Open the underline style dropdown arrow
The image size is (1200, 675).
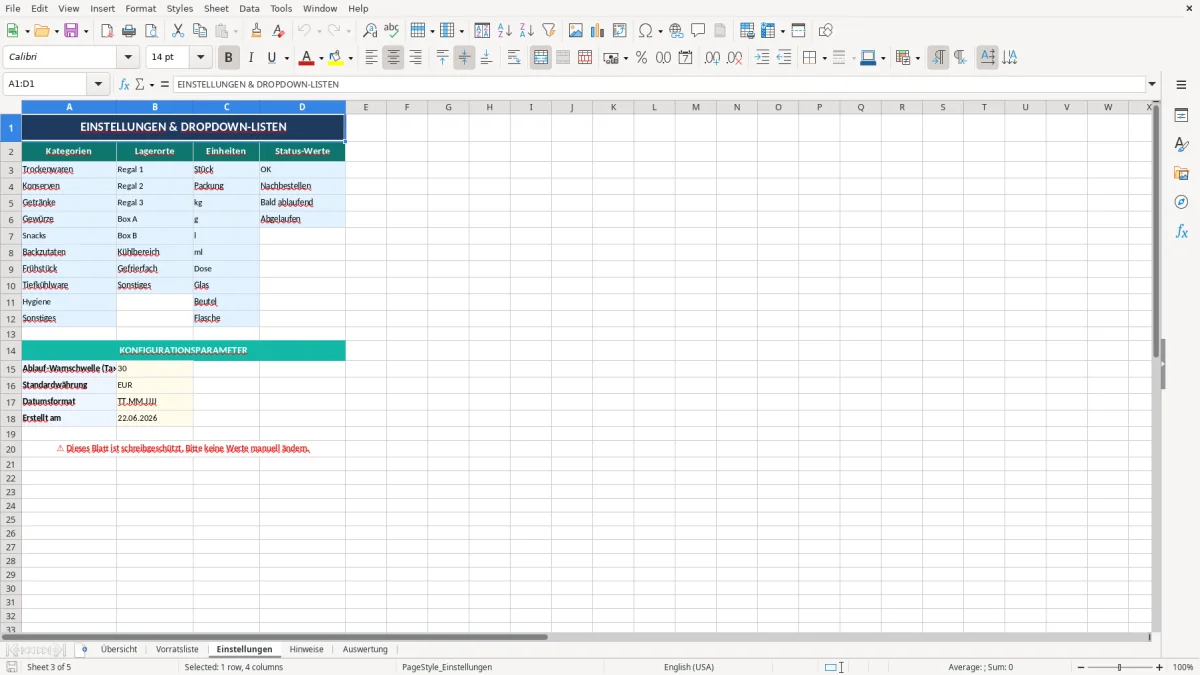pyautogui.click(x=286, y=58)
